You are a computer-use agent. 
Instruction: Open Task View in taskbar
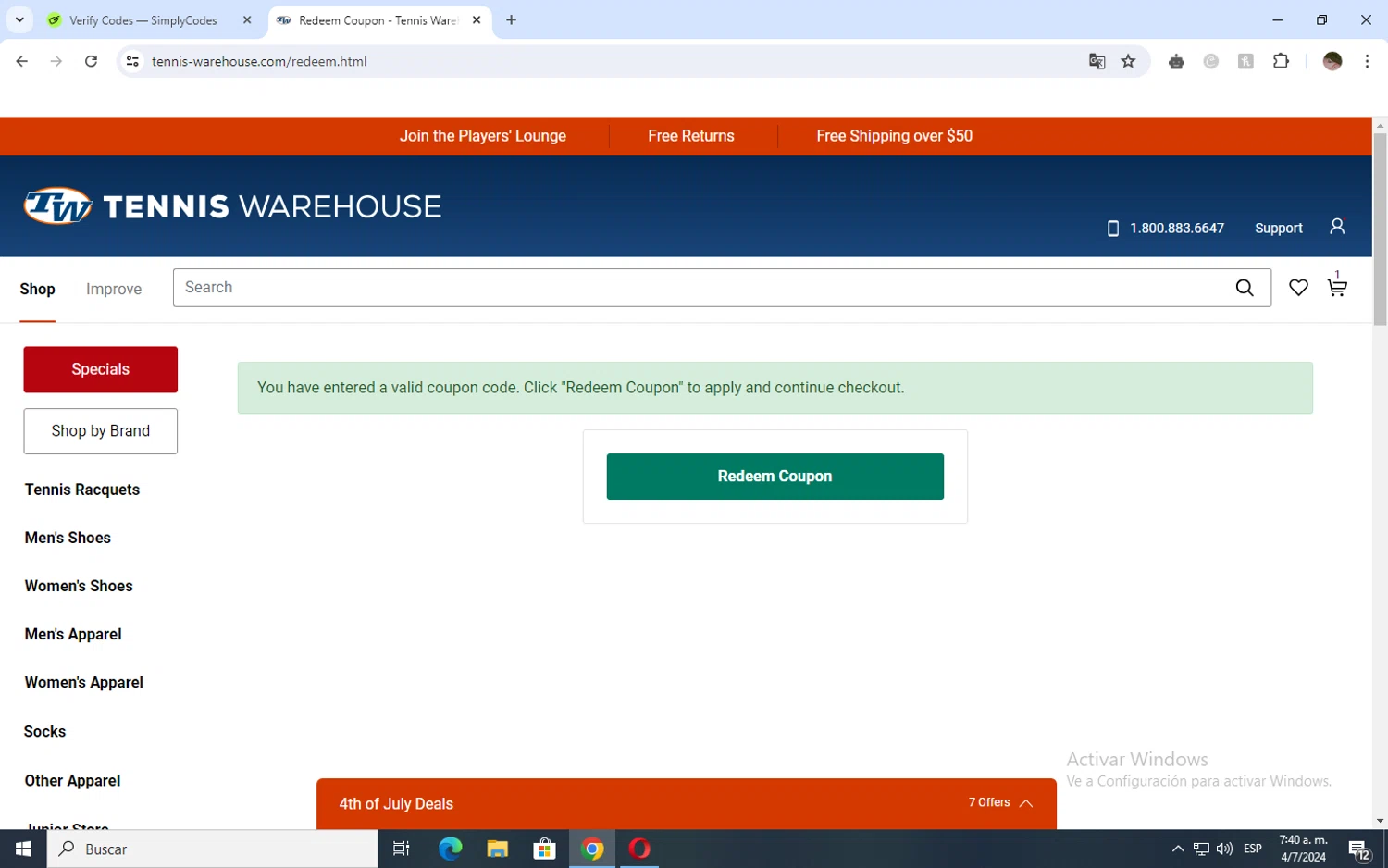click(x=401, y=849)
